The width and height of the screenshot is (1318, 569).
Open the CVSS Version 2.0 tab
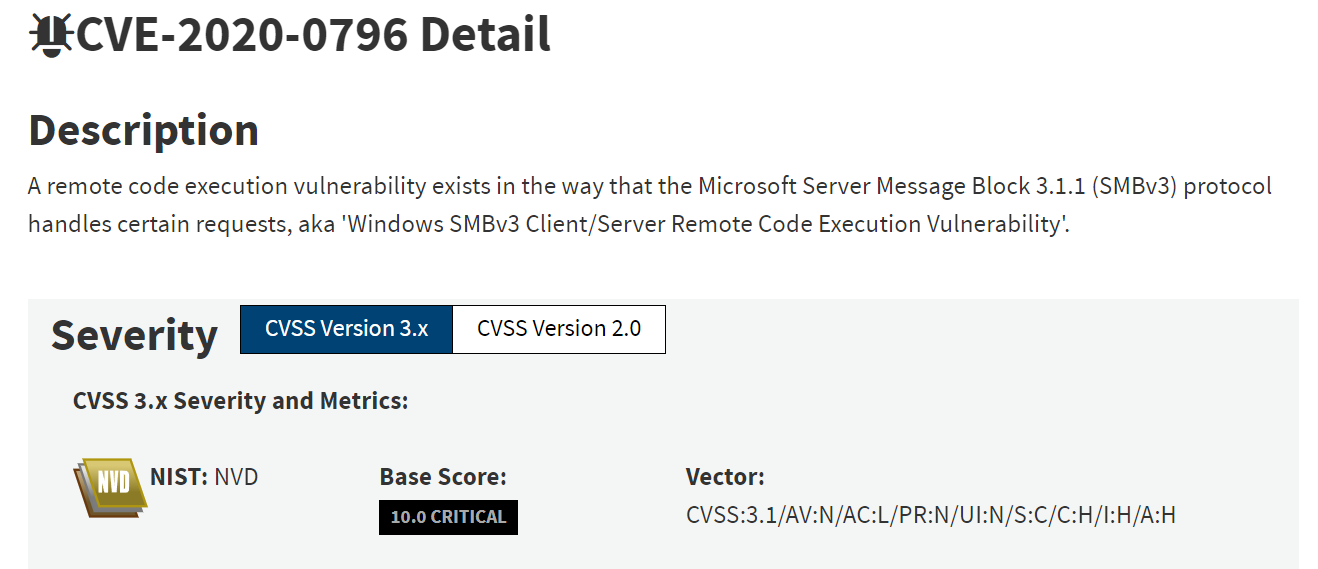pos(559,329)
